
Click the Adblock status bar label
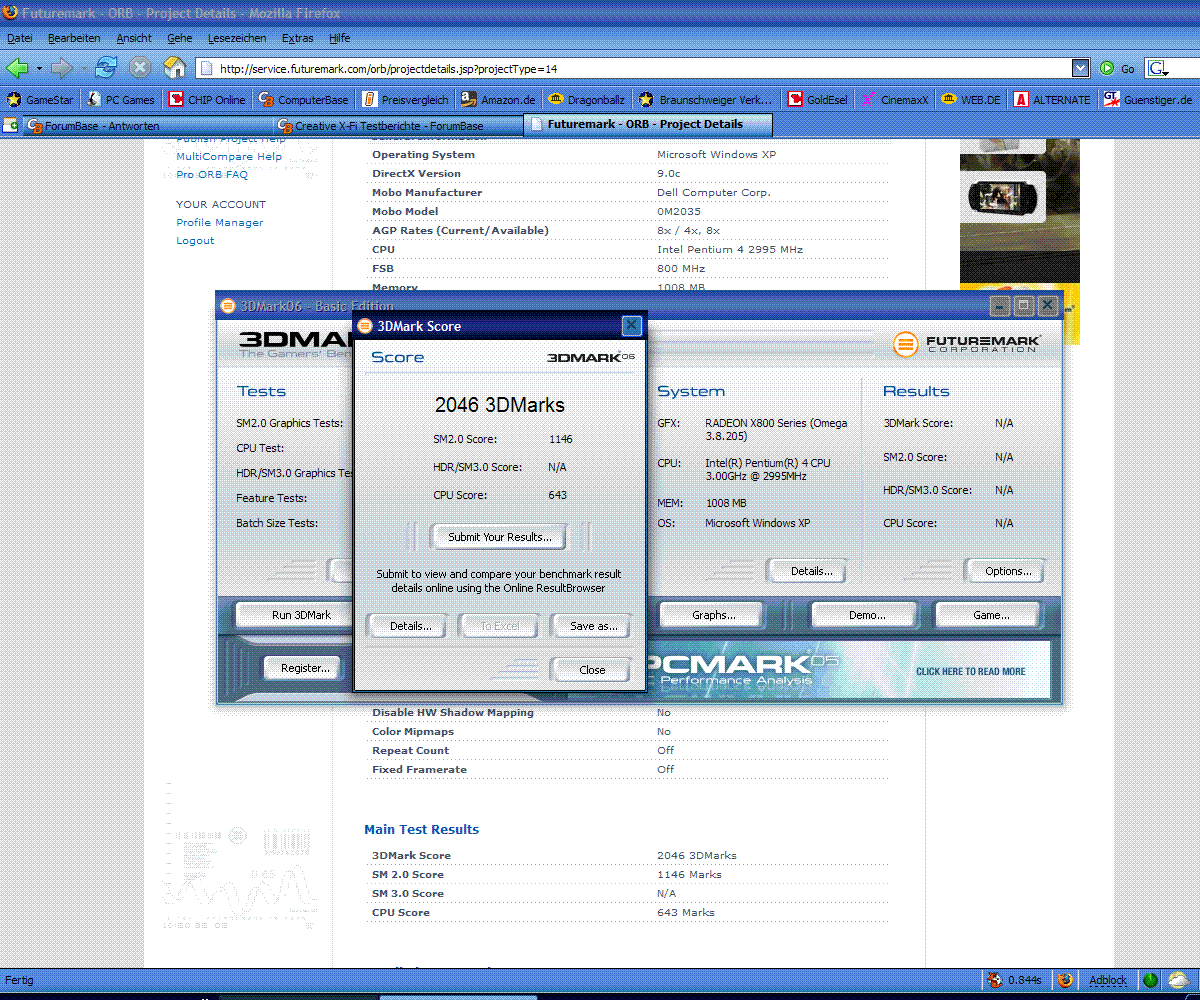1108,981
